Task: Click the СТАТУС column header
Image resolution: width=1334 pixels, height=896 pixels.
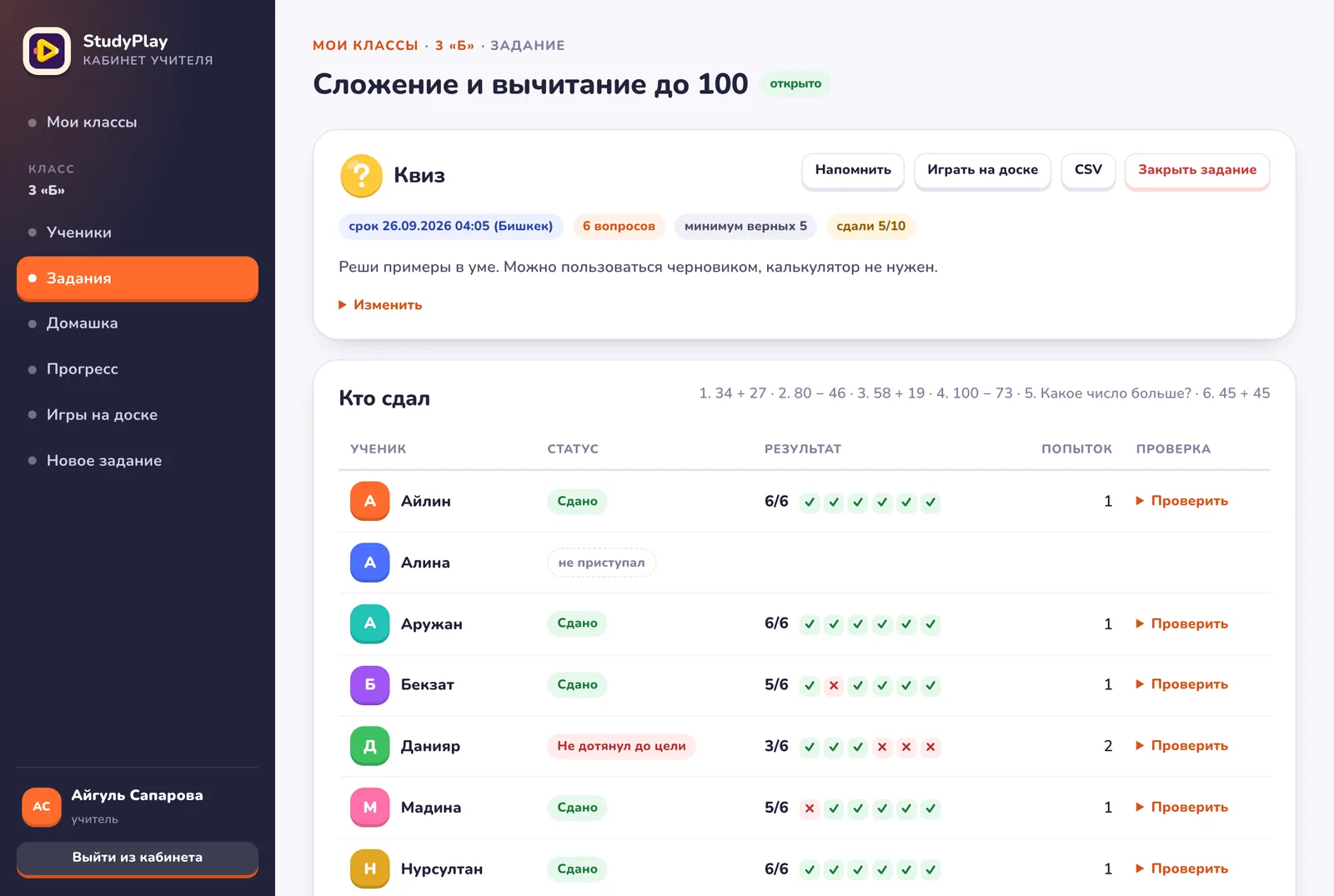Action: pyautogui.click(x=573, y=449)
